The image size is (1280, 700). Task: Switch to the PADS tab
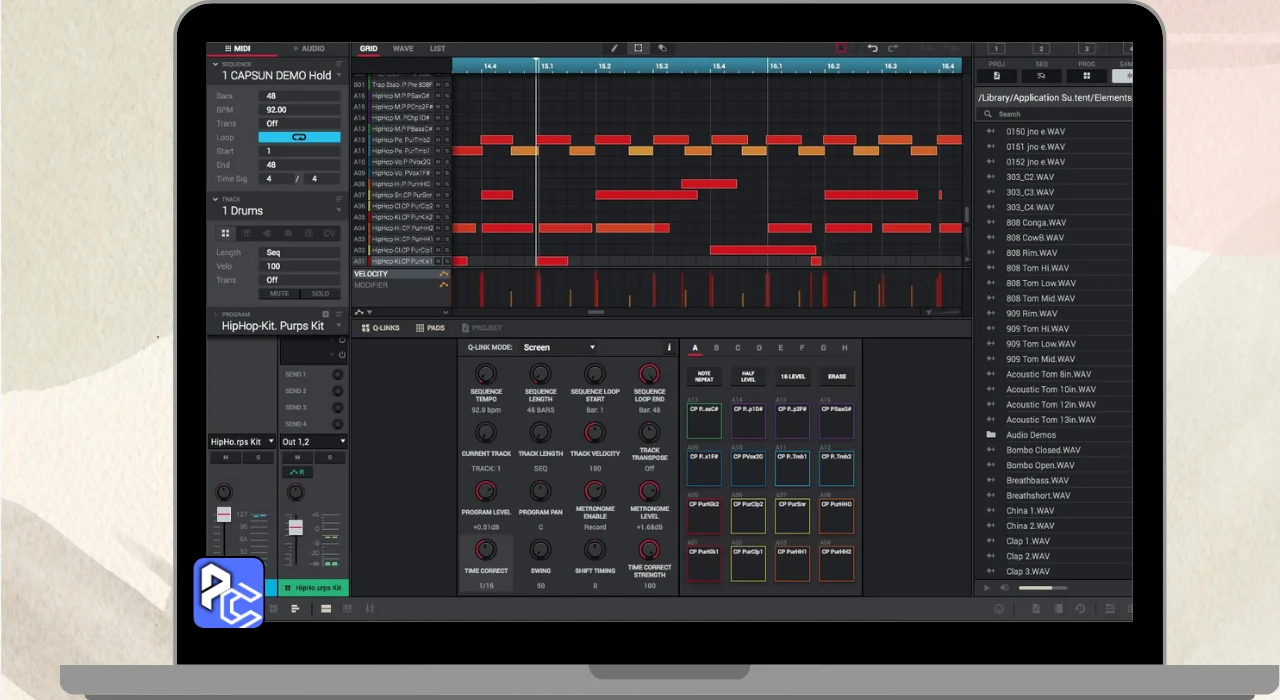(x=430, y=328)
